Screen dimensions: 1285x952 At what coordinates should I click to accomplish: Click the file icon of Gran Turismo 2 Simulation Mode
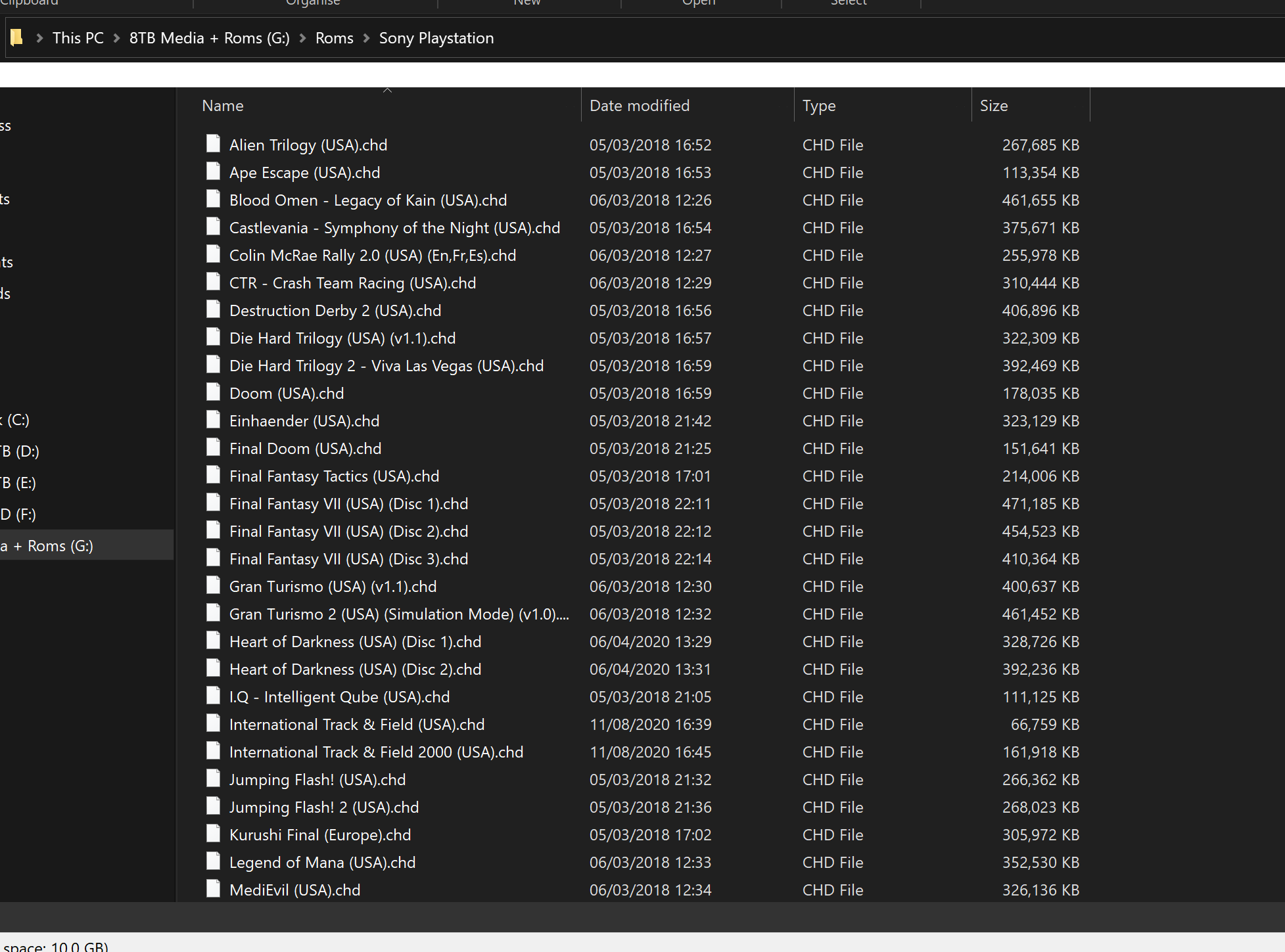[x=213, y=613]
